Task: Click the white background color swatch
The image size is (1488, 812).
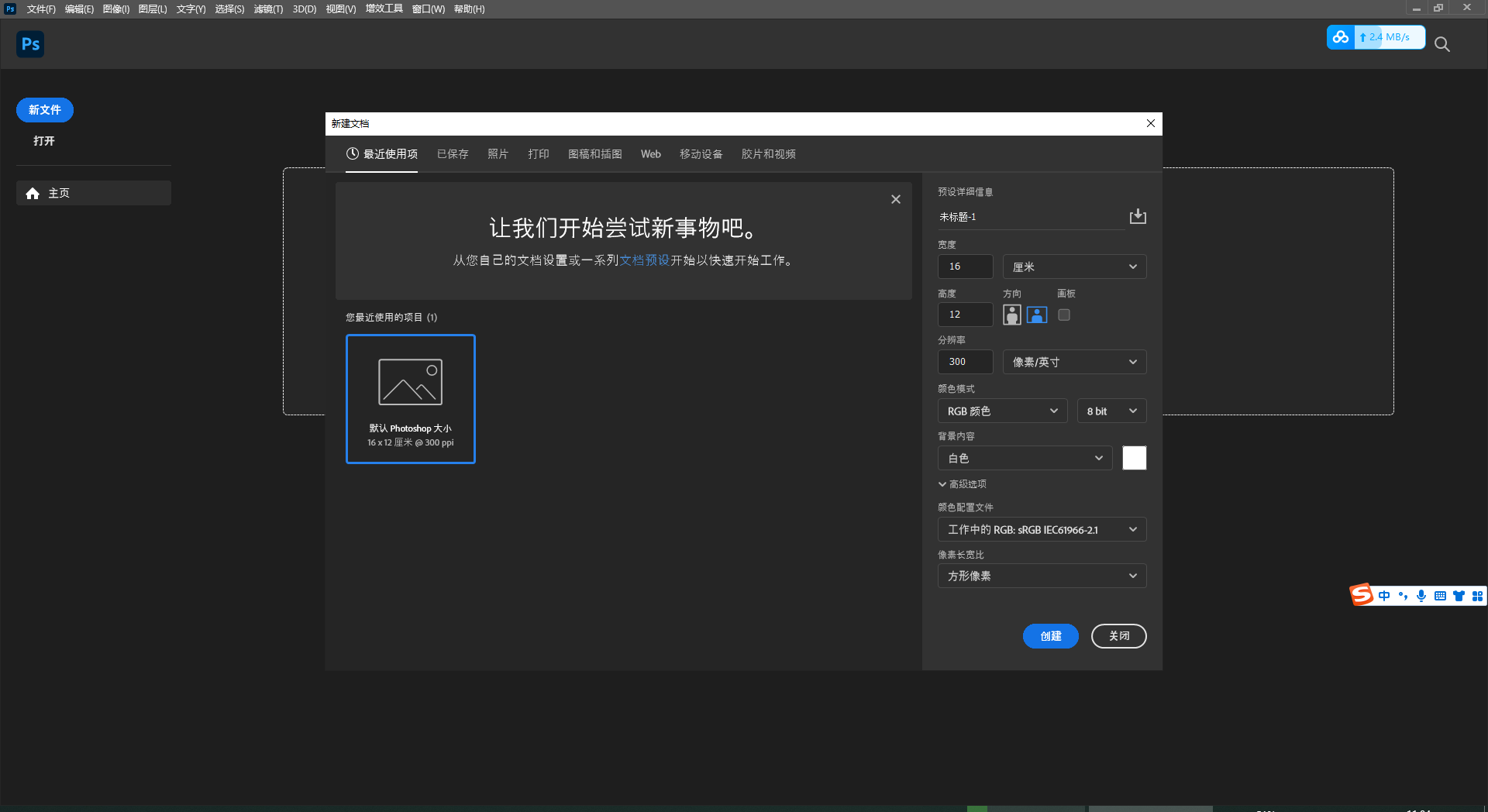Action: [1135, 458]
